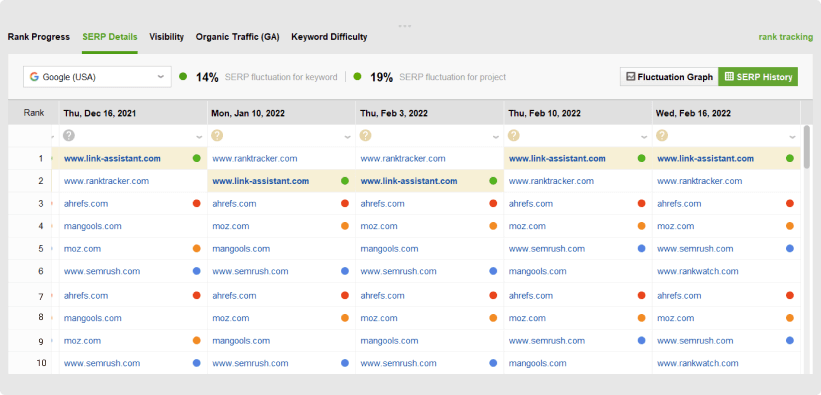
Task: Switch to SERP History view
Action: pos(758,77)
